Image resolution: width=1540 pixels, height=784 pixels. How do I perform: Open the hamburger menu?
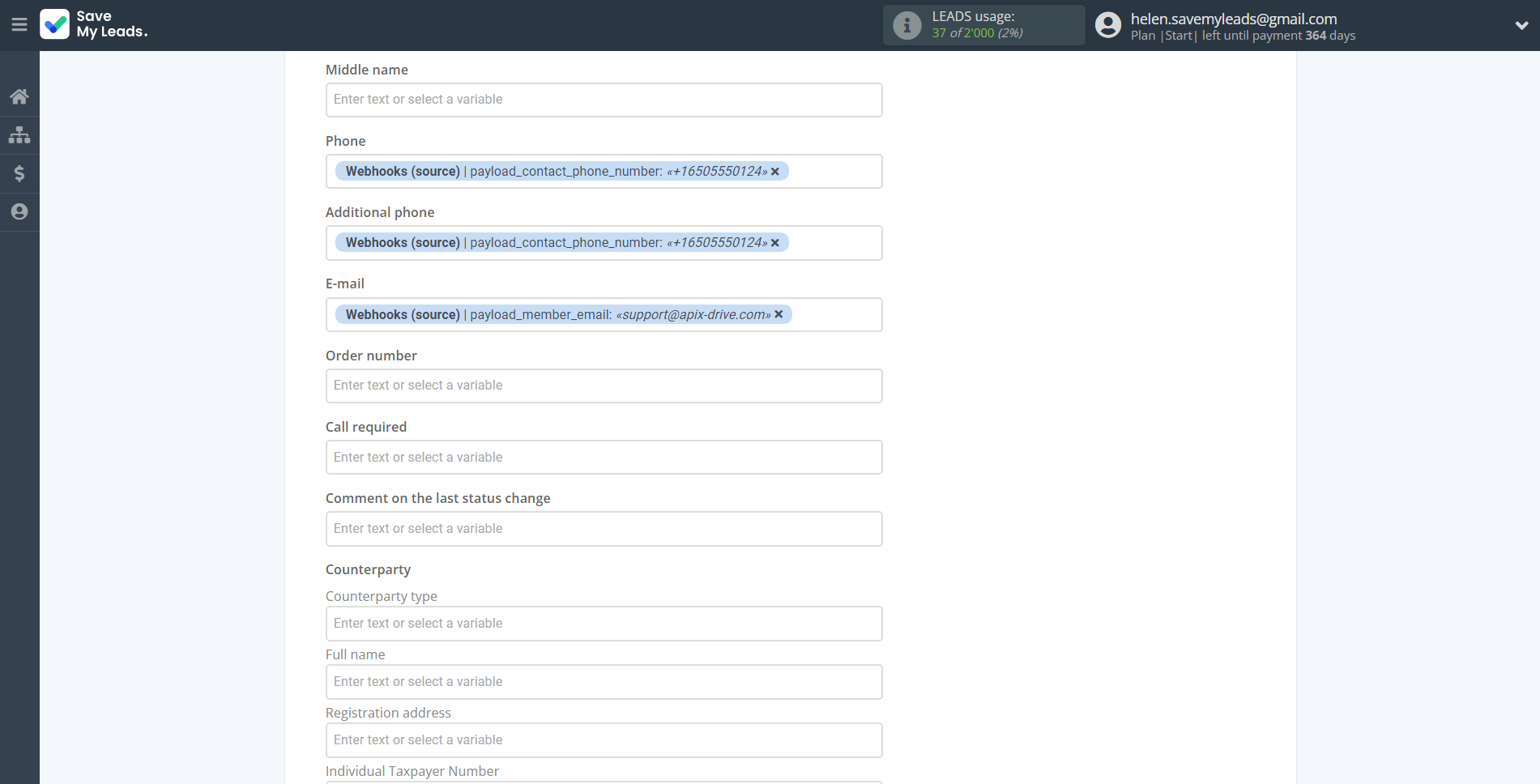coord(19,25)
